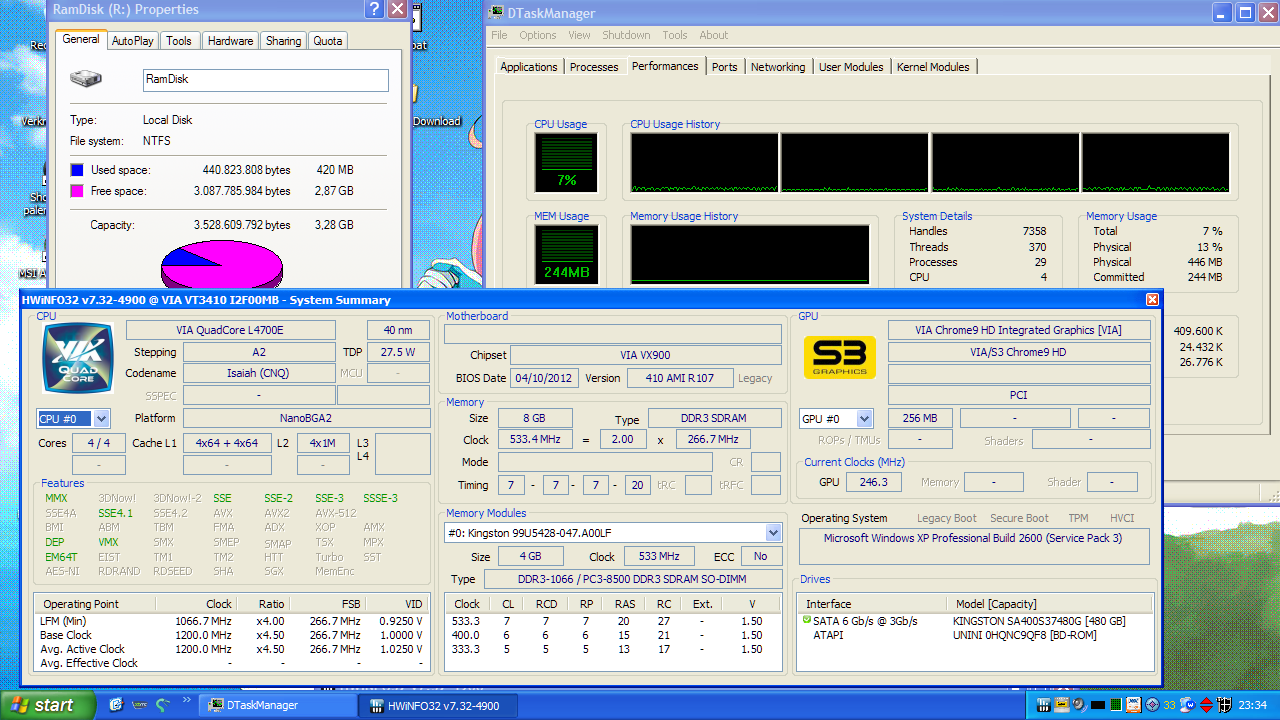Open the Shutdown menu in DTaskManager

click(626, 35)
